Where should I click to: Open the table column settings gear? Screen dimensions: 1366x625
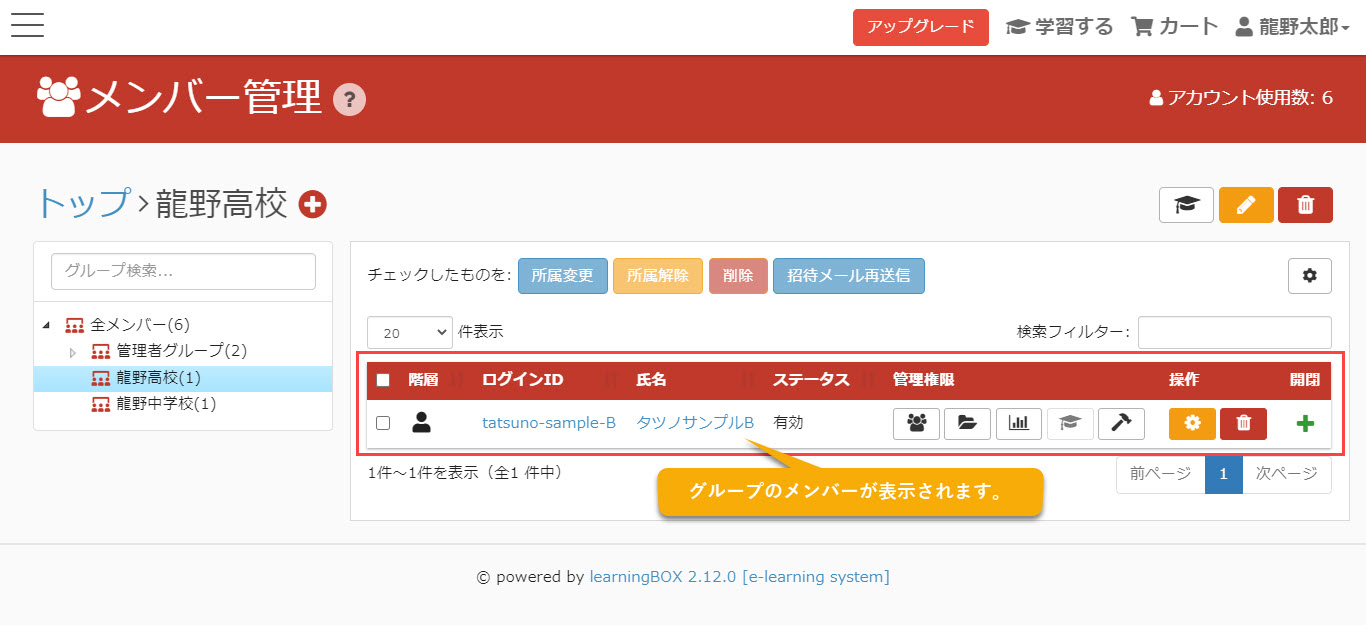tap(1309, 276)
